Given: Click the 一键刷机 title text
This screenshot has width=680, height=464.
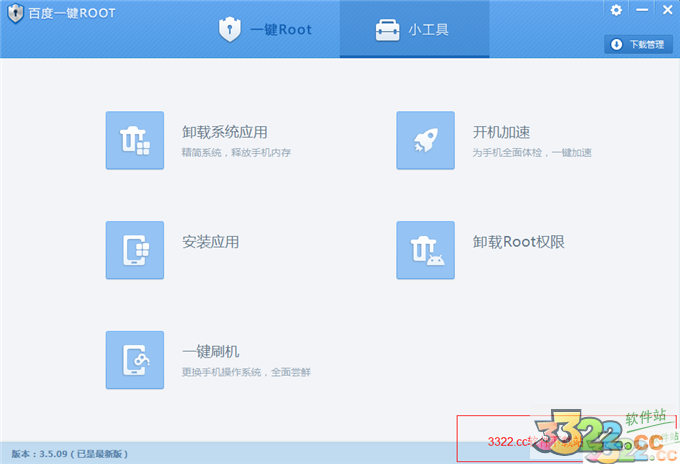Looking at the screenshot, I should click(x=210, y=352).
